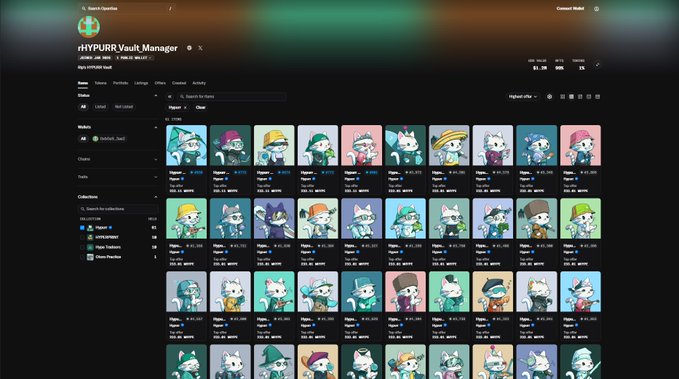Click the Search for items field
The width and height of the screenshot is (679, 379).
[x=232, y=97]
